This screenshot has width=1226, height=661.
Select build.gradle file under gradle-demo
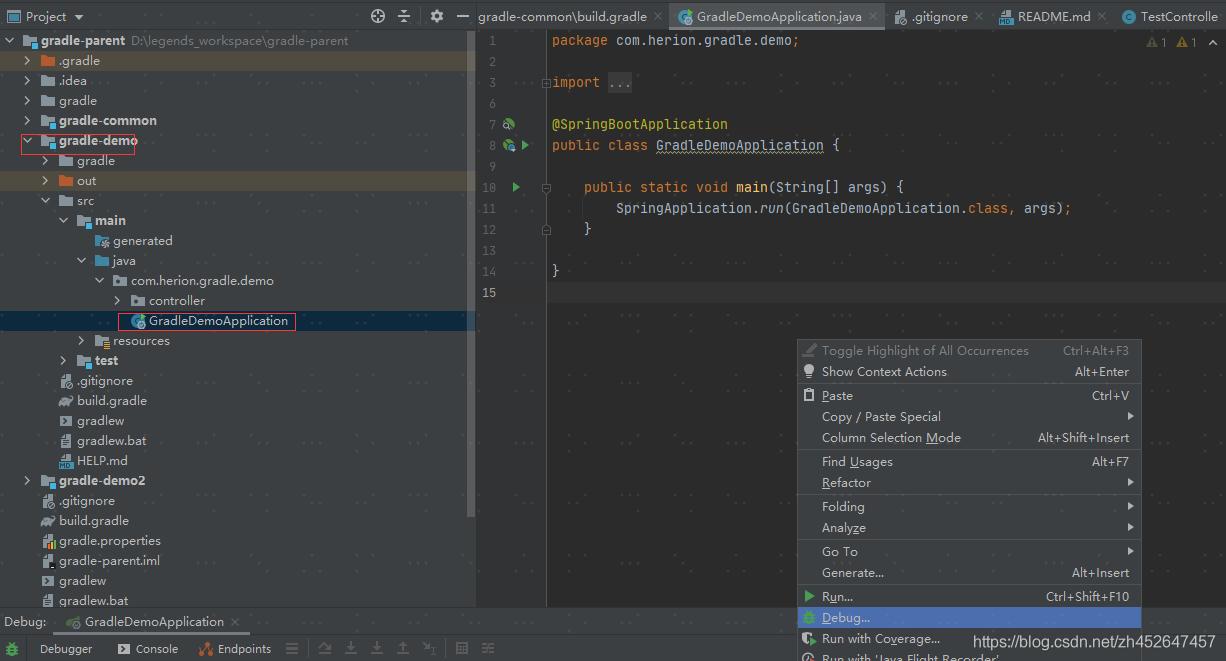click(x=111, y=401)
